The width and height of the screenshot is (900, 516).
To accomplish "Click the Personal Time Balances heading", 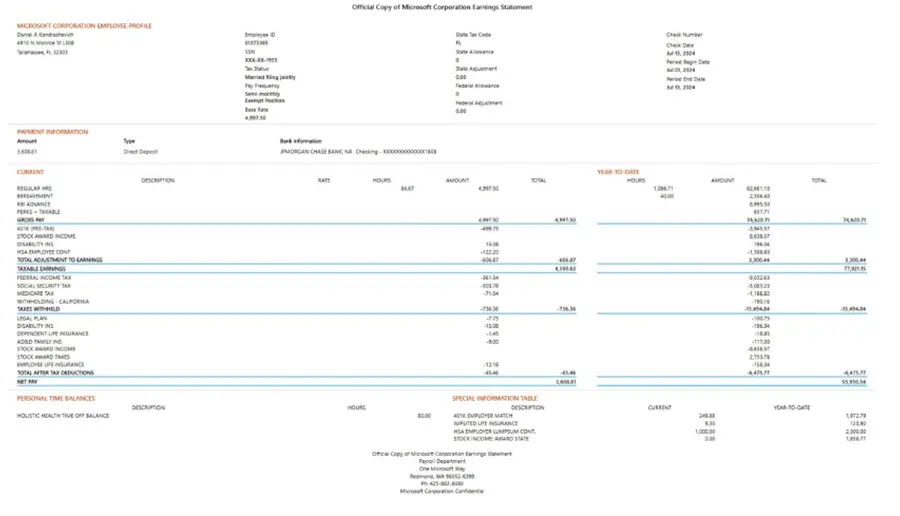I will (56, 398).
